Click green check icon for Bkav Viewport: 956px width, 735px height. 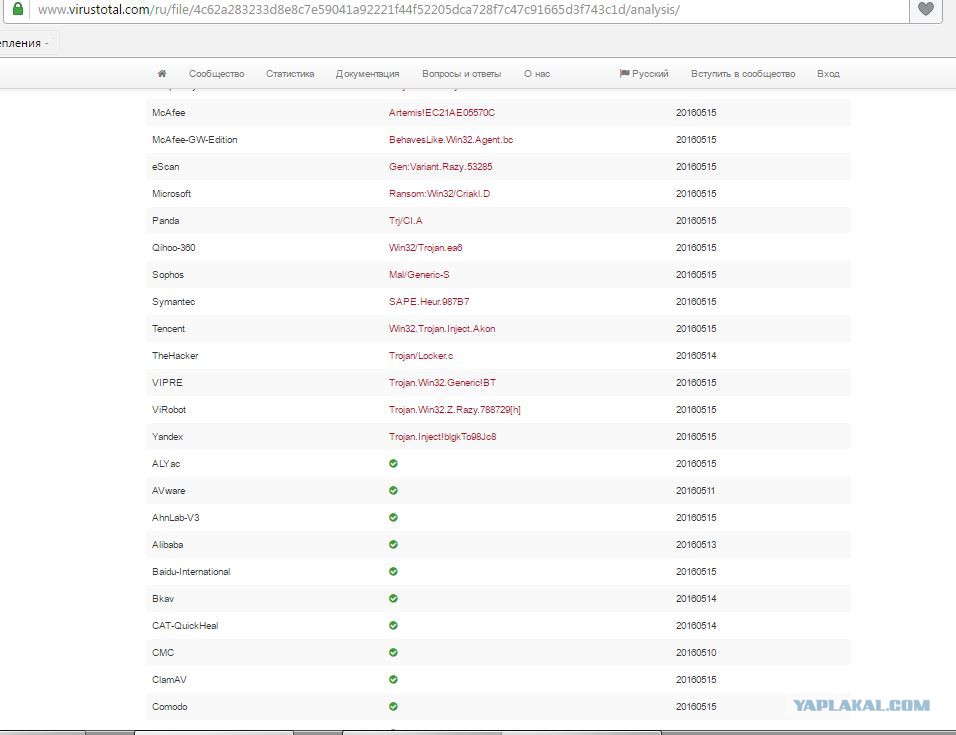click(393, 598)
